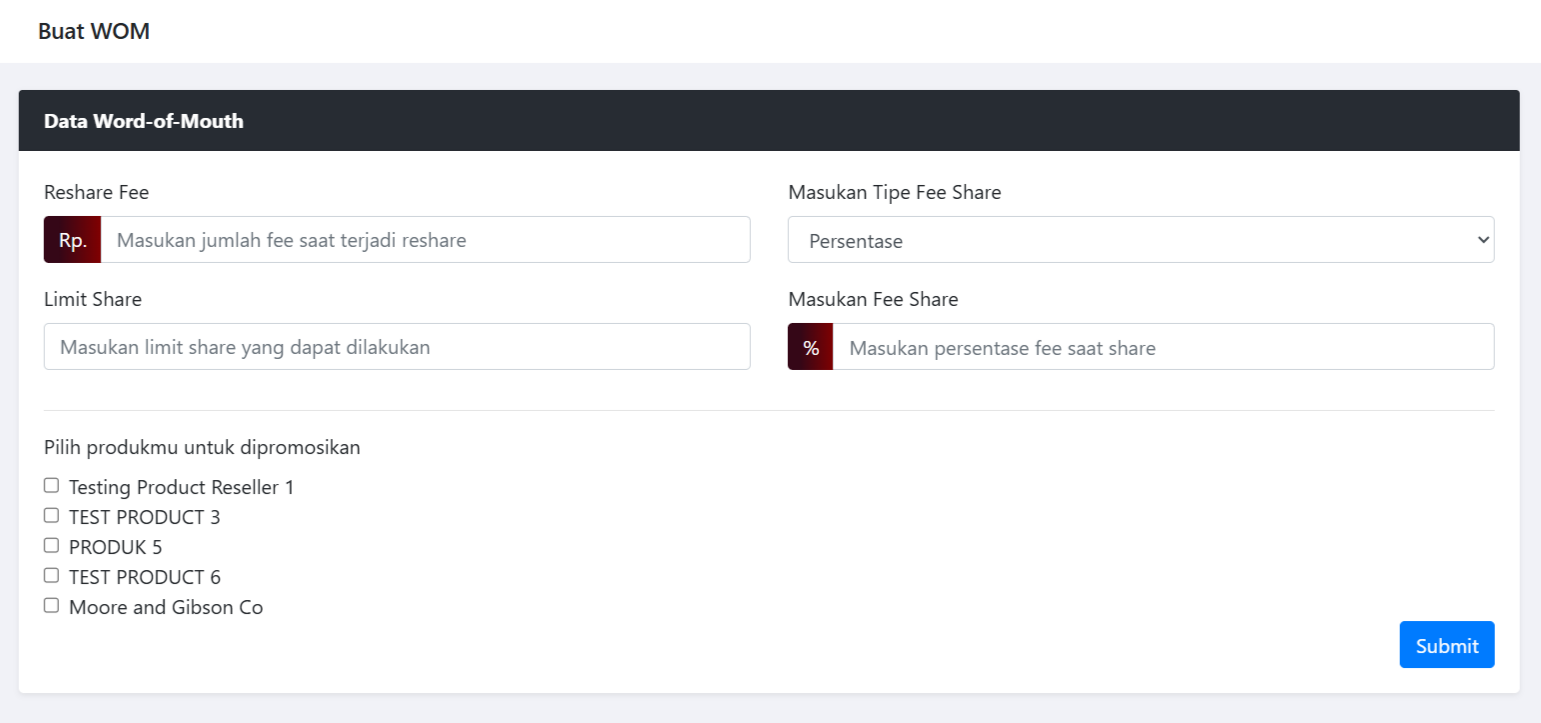Focus the Masukan Fee Share percentage field
1541x723 pixels.
point(1163,347)
